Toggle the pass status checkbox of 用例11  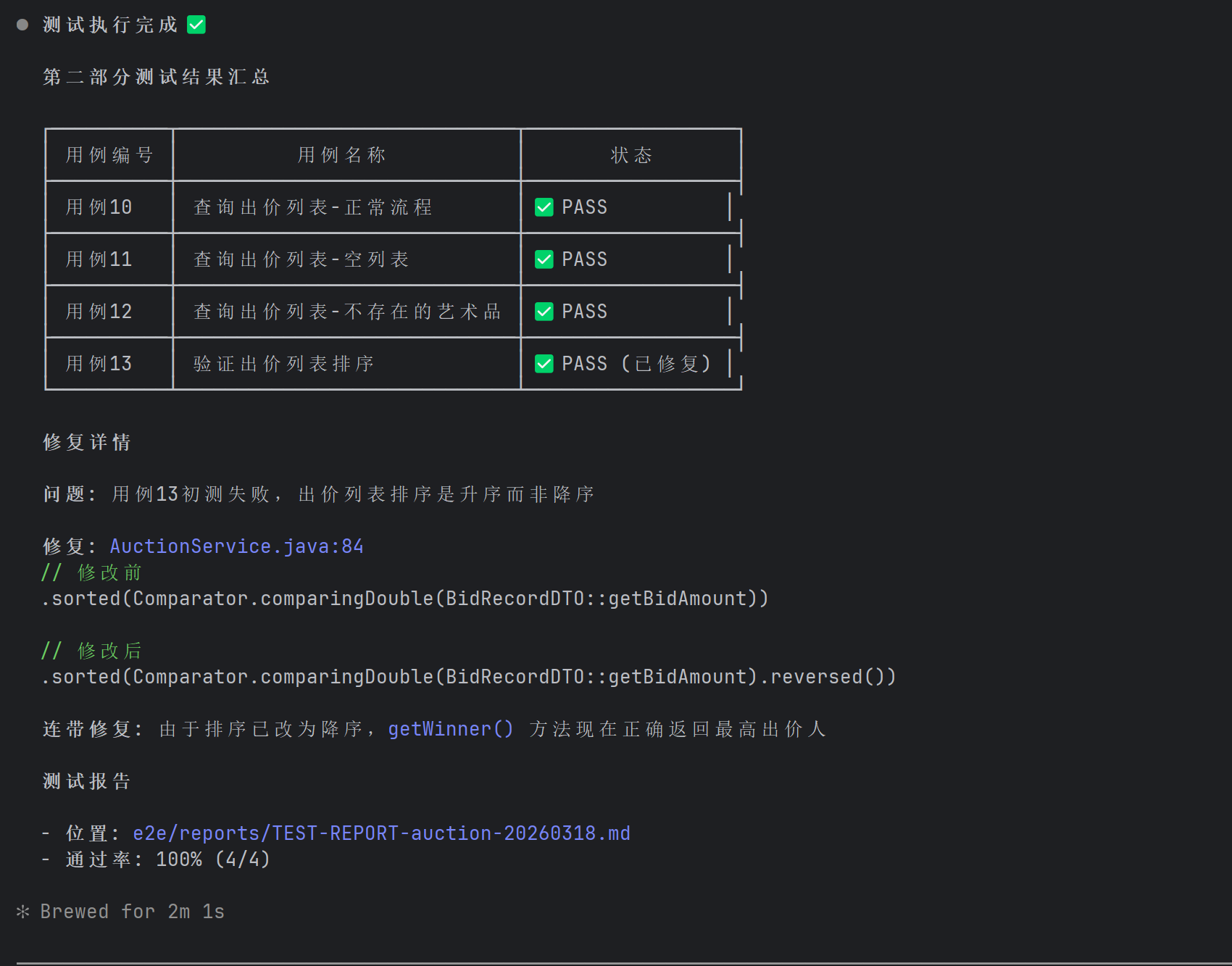coord(544,259)
